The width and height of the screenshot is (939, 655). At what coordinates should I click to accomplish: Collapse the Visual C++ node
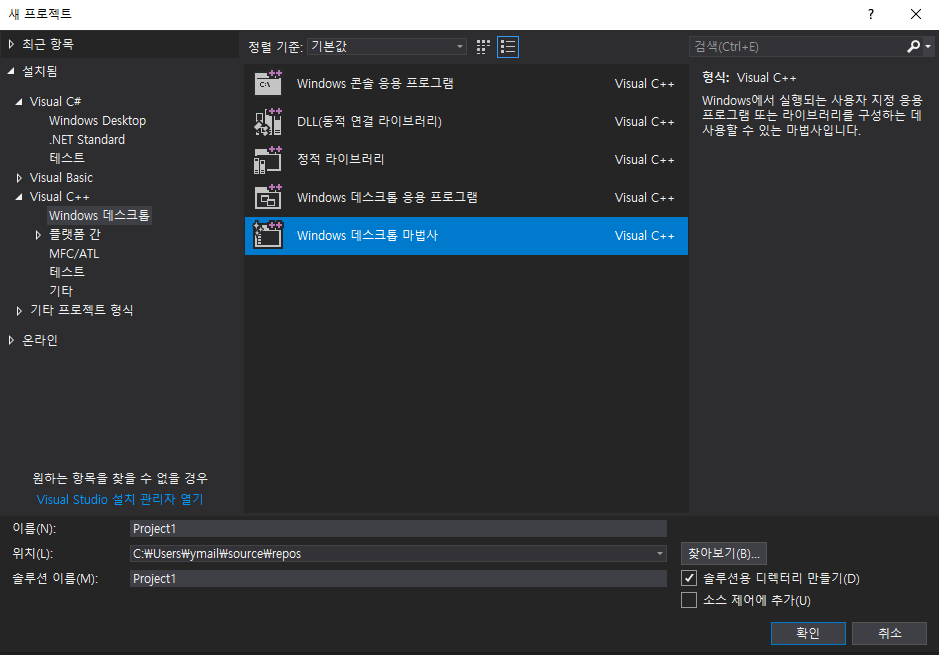19,196
